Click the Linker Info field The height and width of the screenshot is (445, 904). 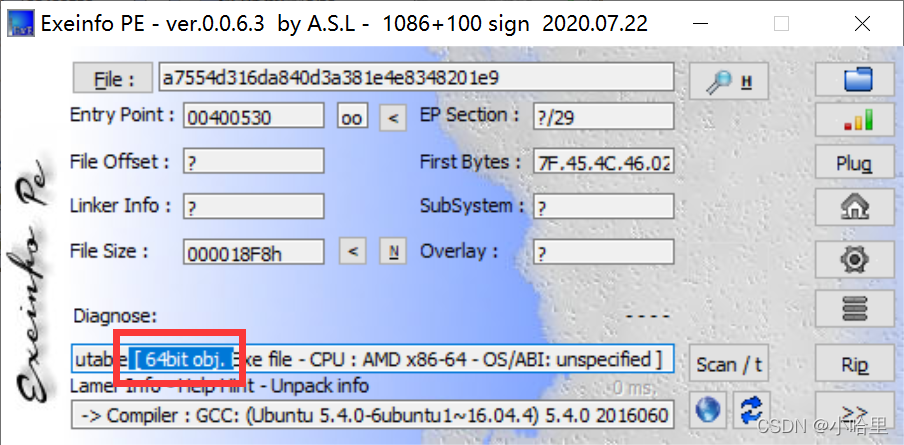pos(254,206)
